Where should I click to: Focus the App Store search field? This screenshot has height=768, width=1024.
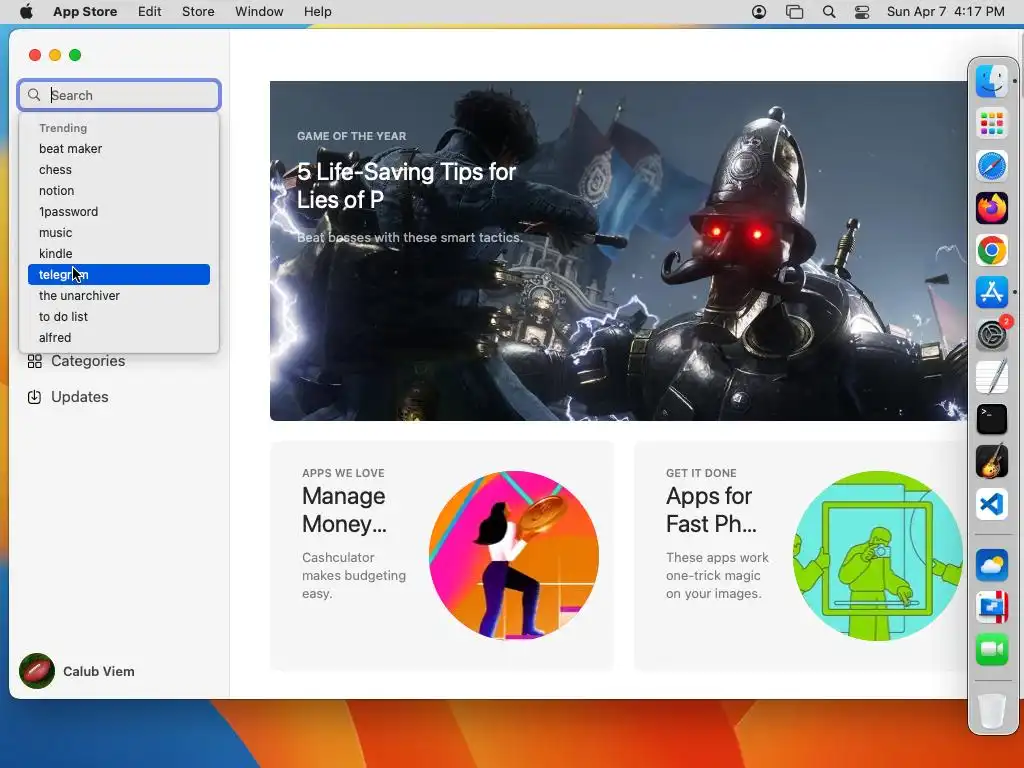click(x=119, y=95)
